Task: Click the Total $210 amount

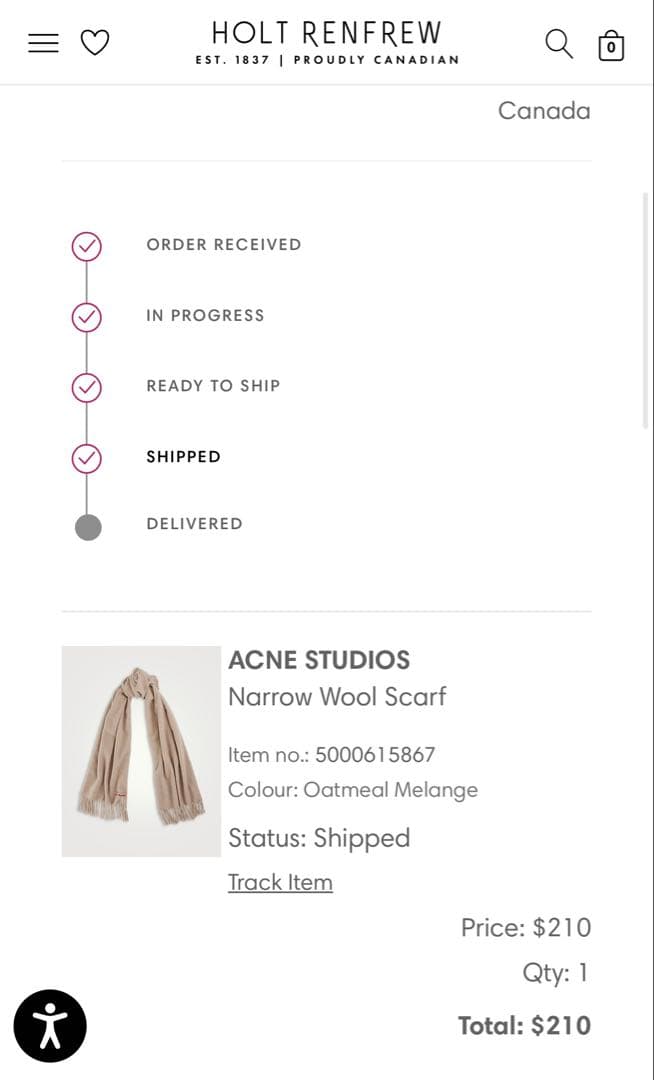Action: [x=524, y=1025]
